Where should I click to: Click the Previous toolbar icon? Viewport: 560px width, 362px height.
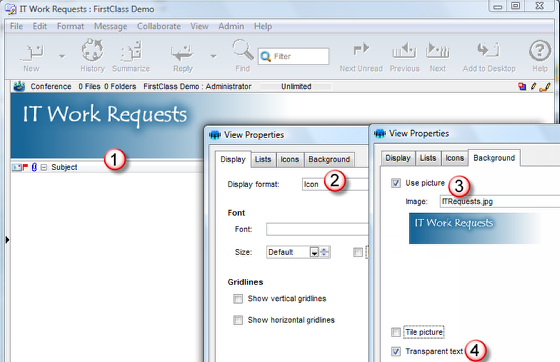(404, 50)
